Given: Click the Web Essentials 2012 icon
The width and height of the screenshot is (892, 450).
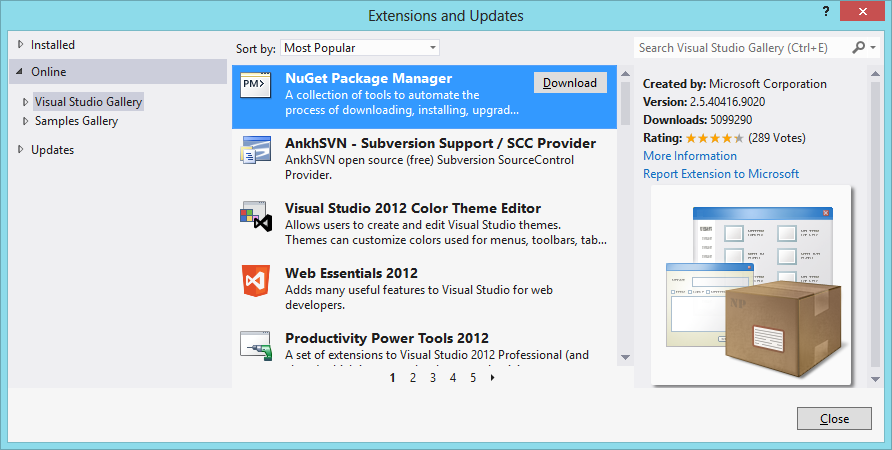Looking at the screenshot, I should 255,281.
